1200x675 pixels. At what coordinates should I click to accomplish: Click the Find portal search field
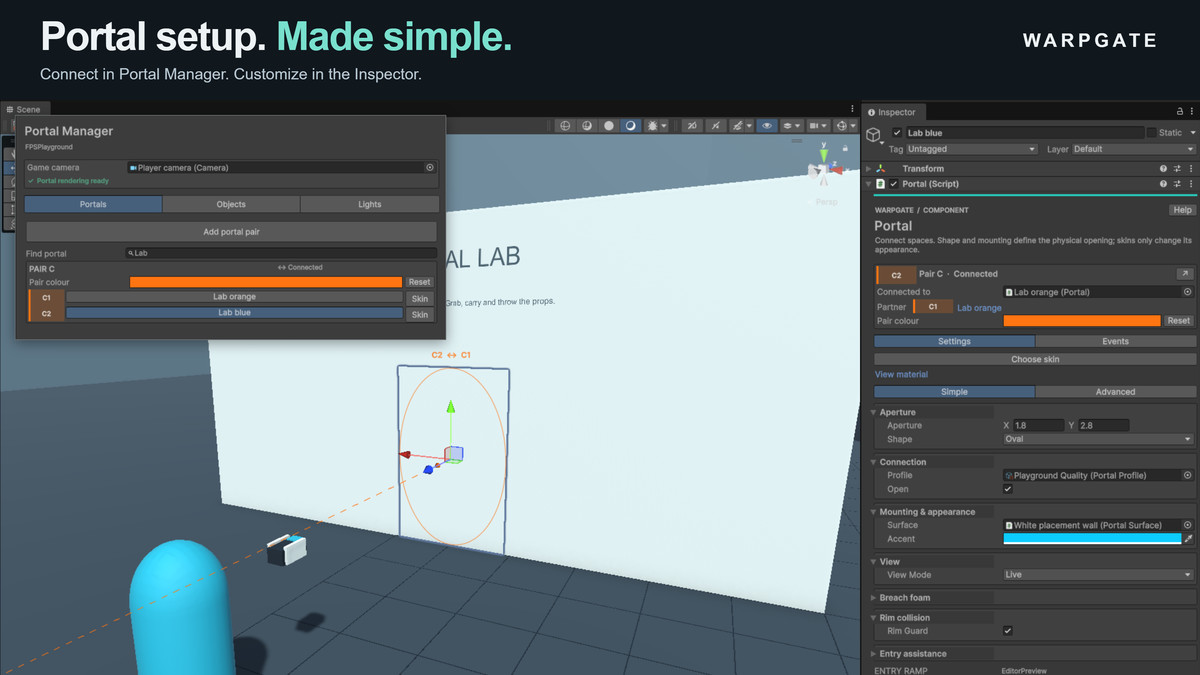tap(281, 254)
